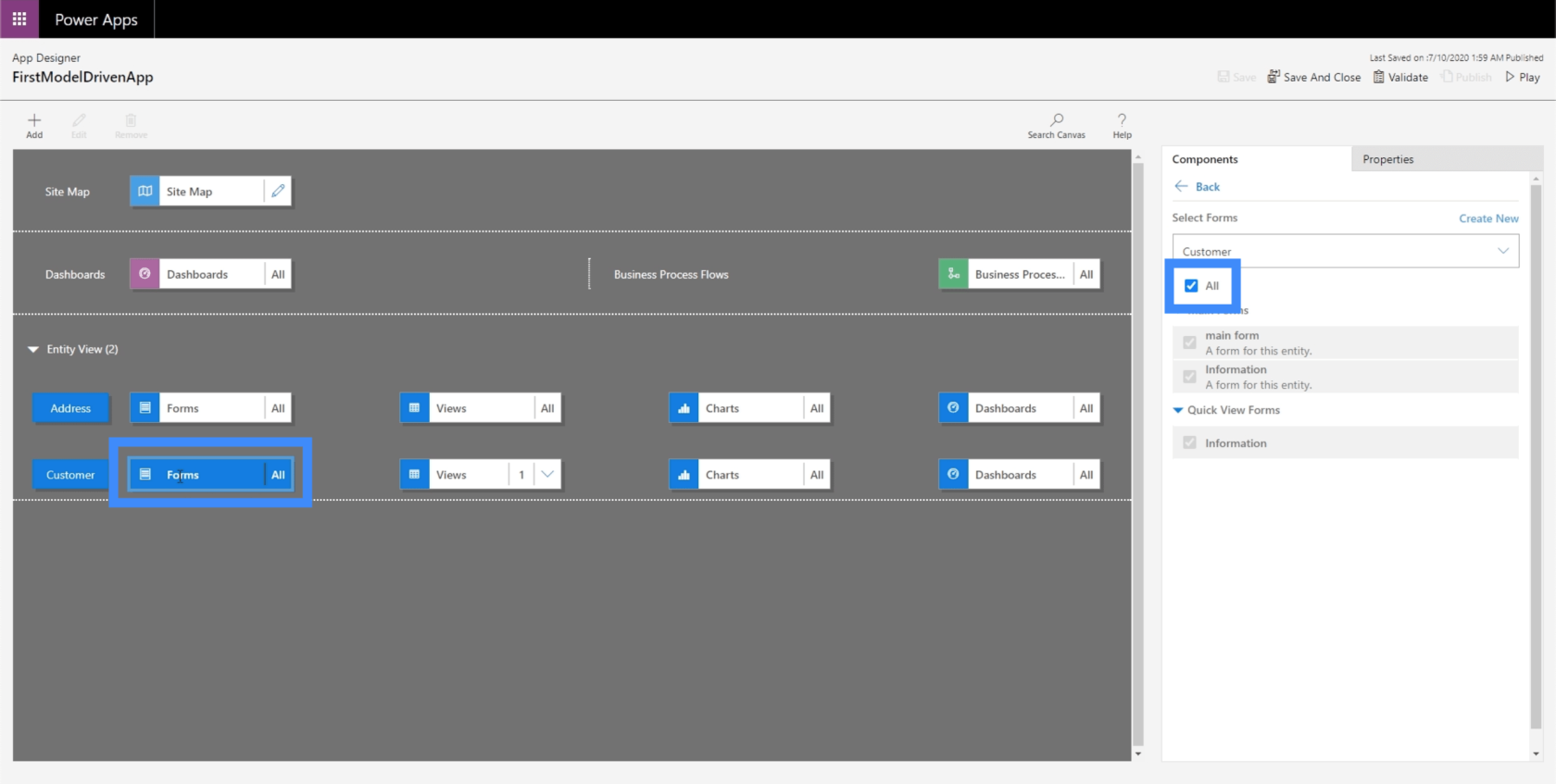1556x784 pixels.
Task: Click Address Dashboards tile icon
Action: click(x=953, y=408)
